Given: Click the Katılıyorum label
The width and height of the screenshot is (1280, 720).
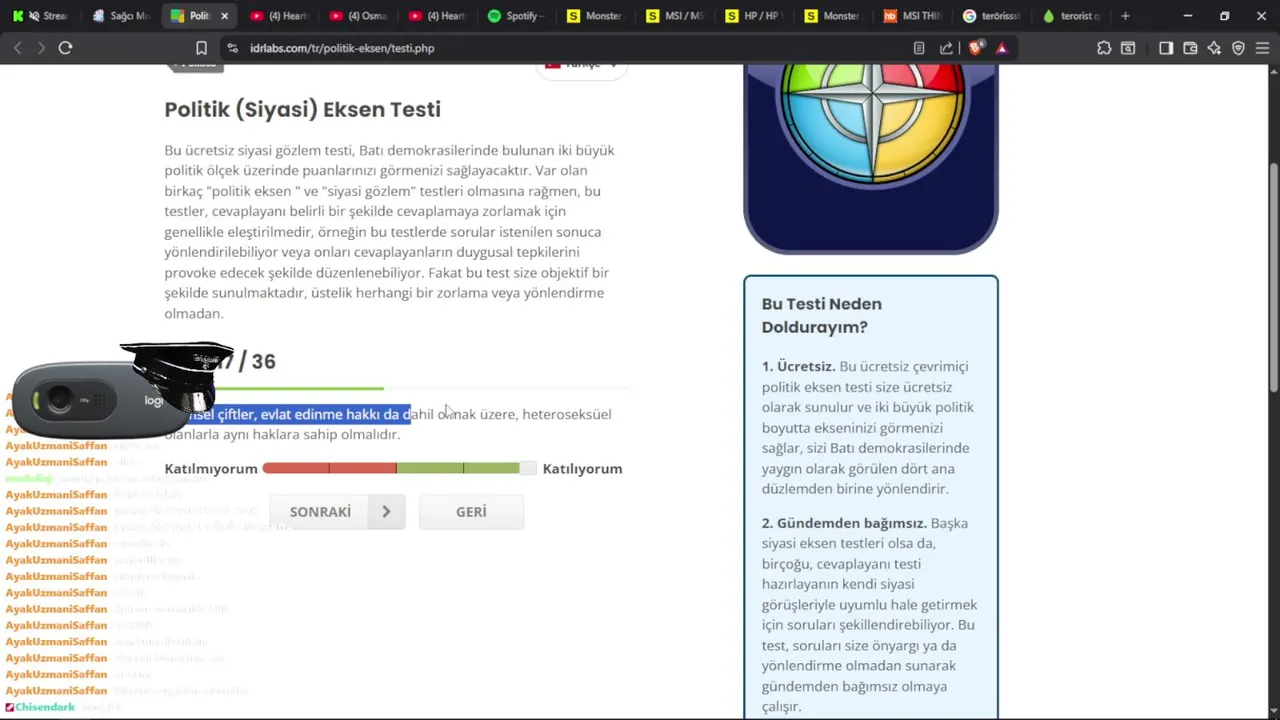Looking at the screenshot, I should tap(582, 469).
